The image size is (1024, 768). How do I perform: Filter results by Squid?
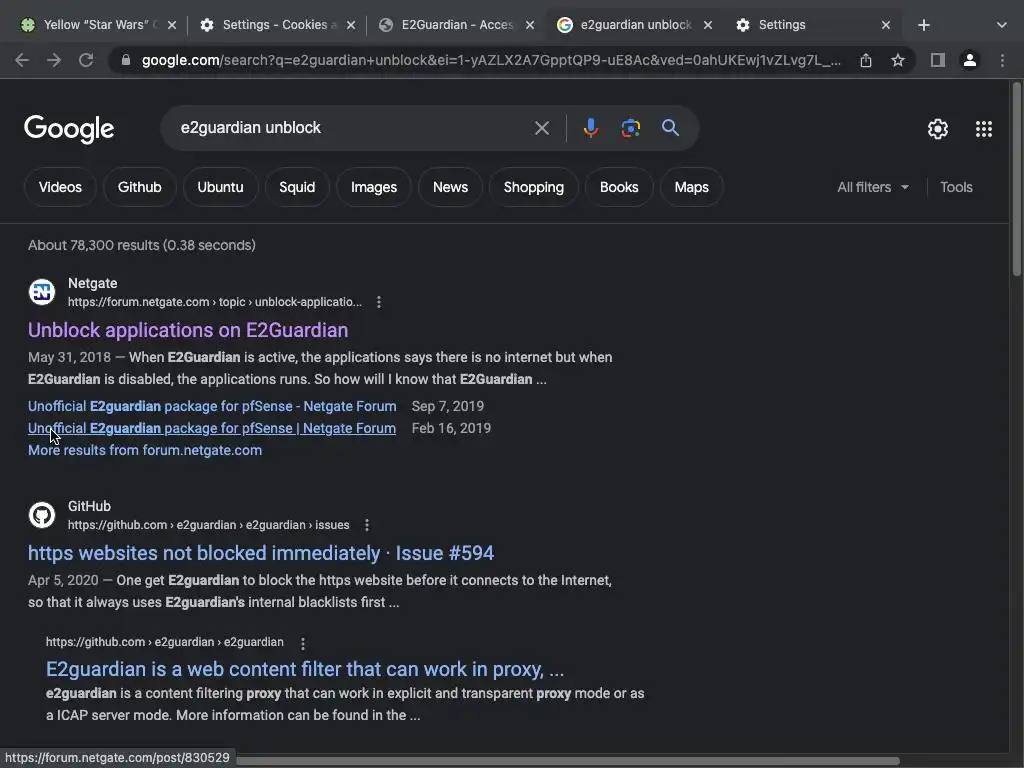[x=297, y=187]
